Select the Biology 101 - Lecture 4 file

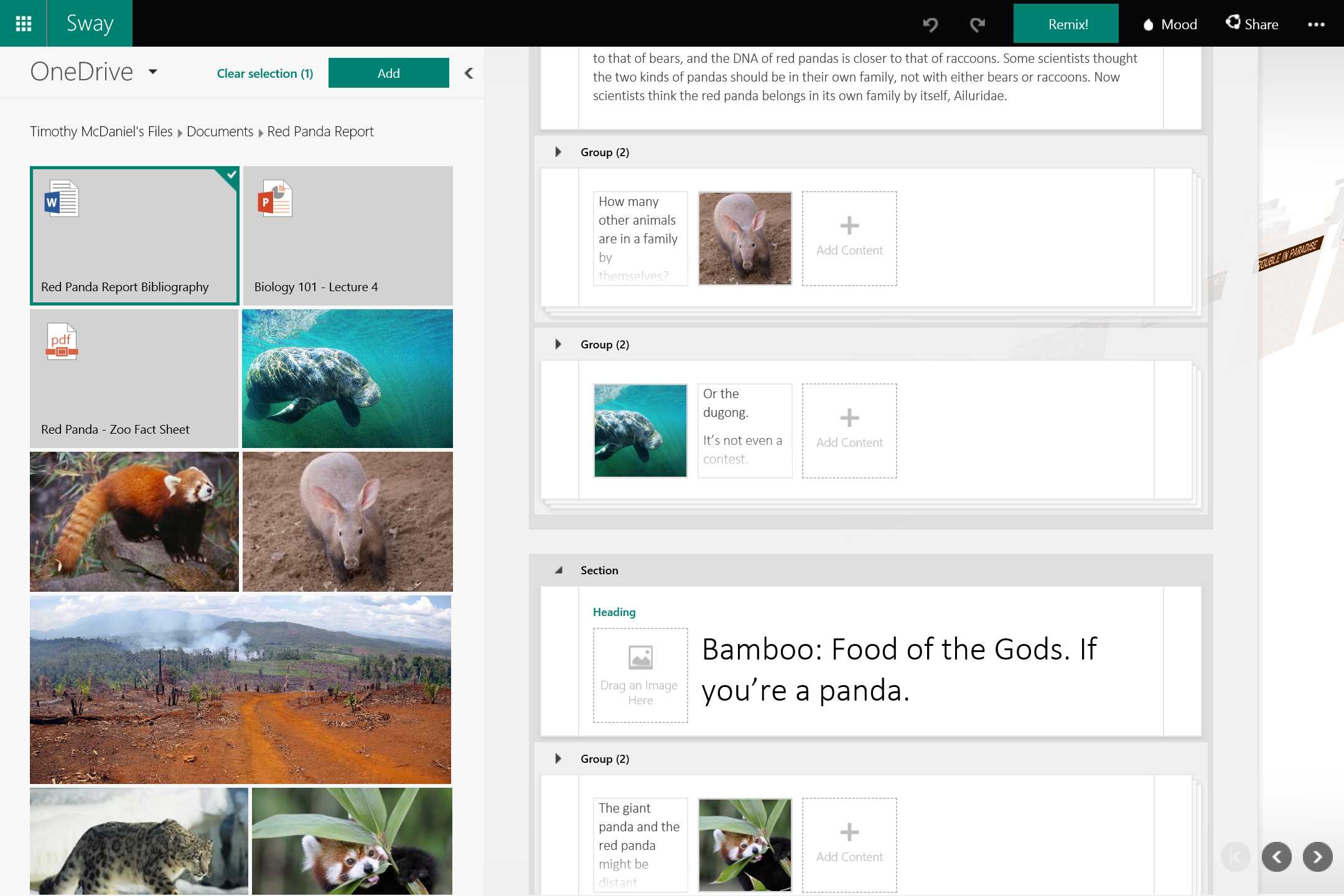[347, 235]
